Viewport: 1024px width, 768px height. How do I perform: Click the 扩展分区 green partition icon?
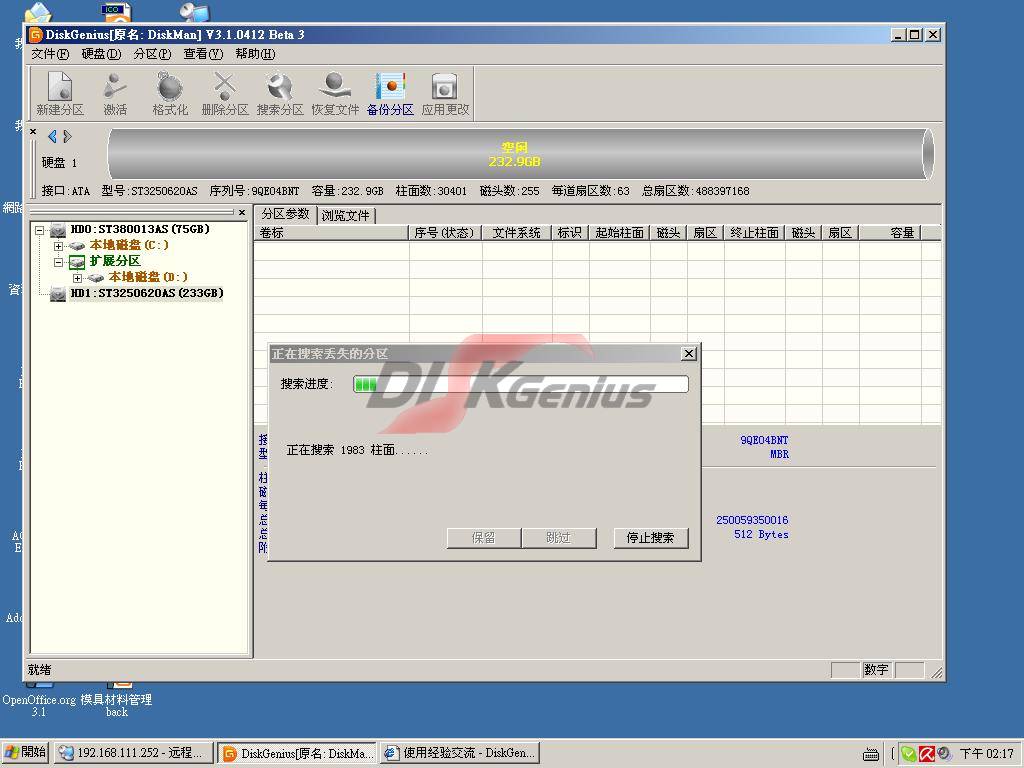tap(77, 263)
